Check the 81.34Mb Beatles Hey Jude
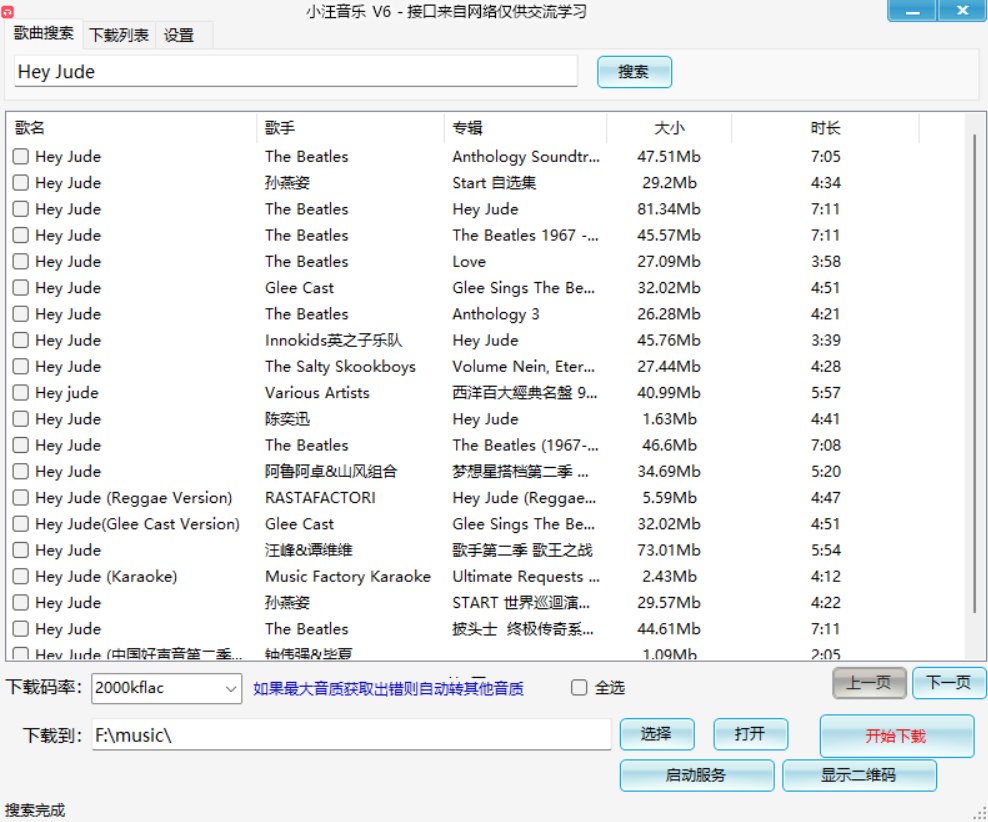Viewport: 988px width, 822px height. [21, 208]
